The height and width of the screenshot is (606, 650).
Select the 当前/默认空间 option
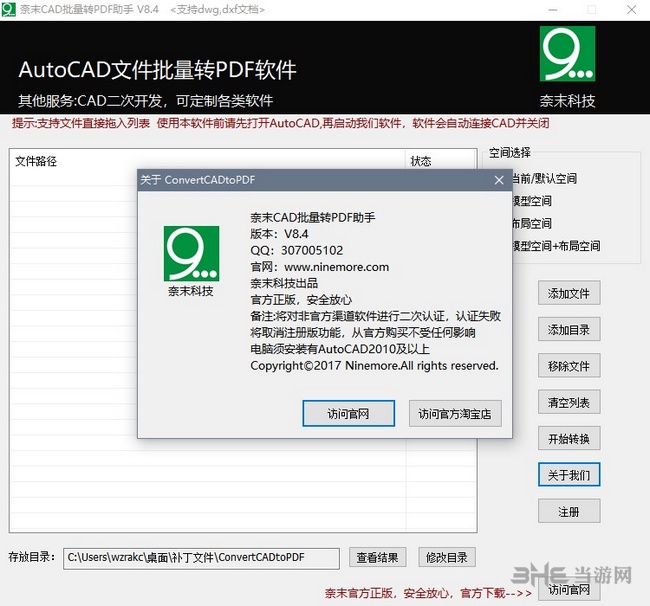tap(544, 179)
